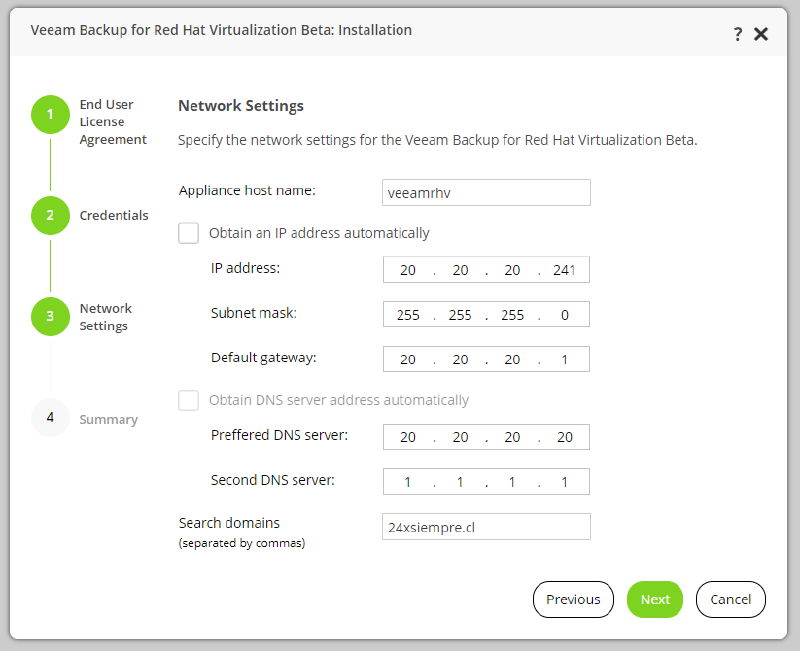Click the Previous button
The image size is (800, 651).
click(x=573, y=599)
